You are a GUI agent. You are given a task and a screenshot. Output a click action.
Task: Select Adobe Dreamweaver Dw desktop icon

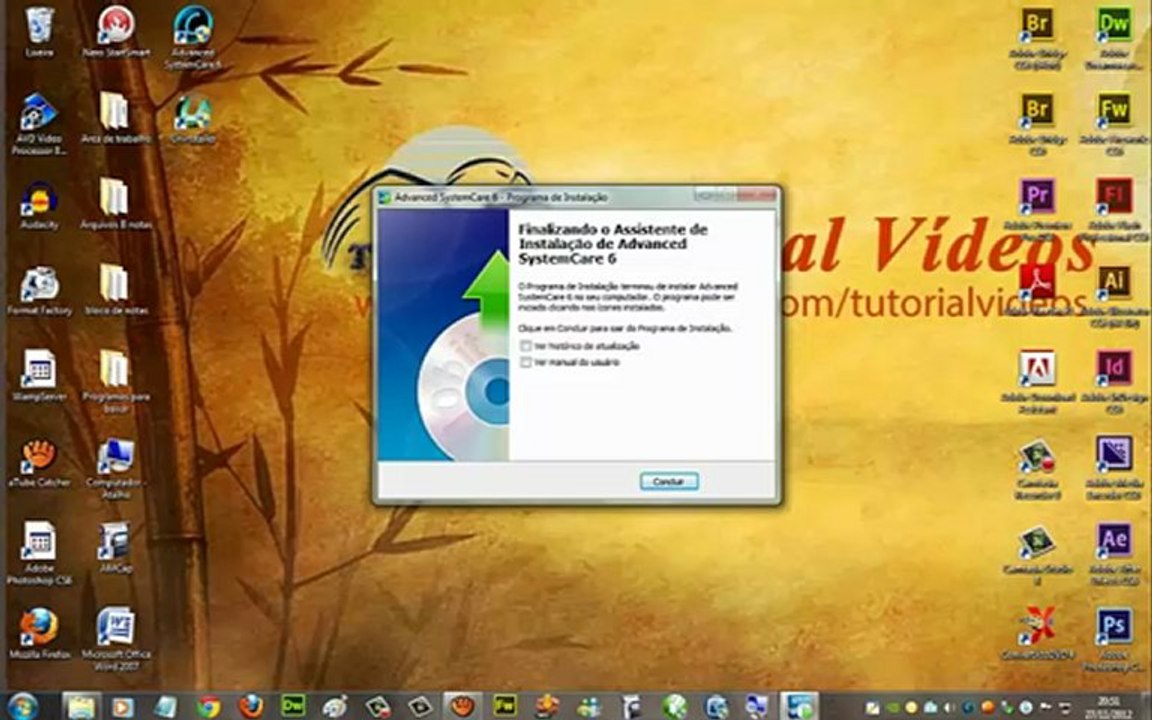tap(1114, 38)
